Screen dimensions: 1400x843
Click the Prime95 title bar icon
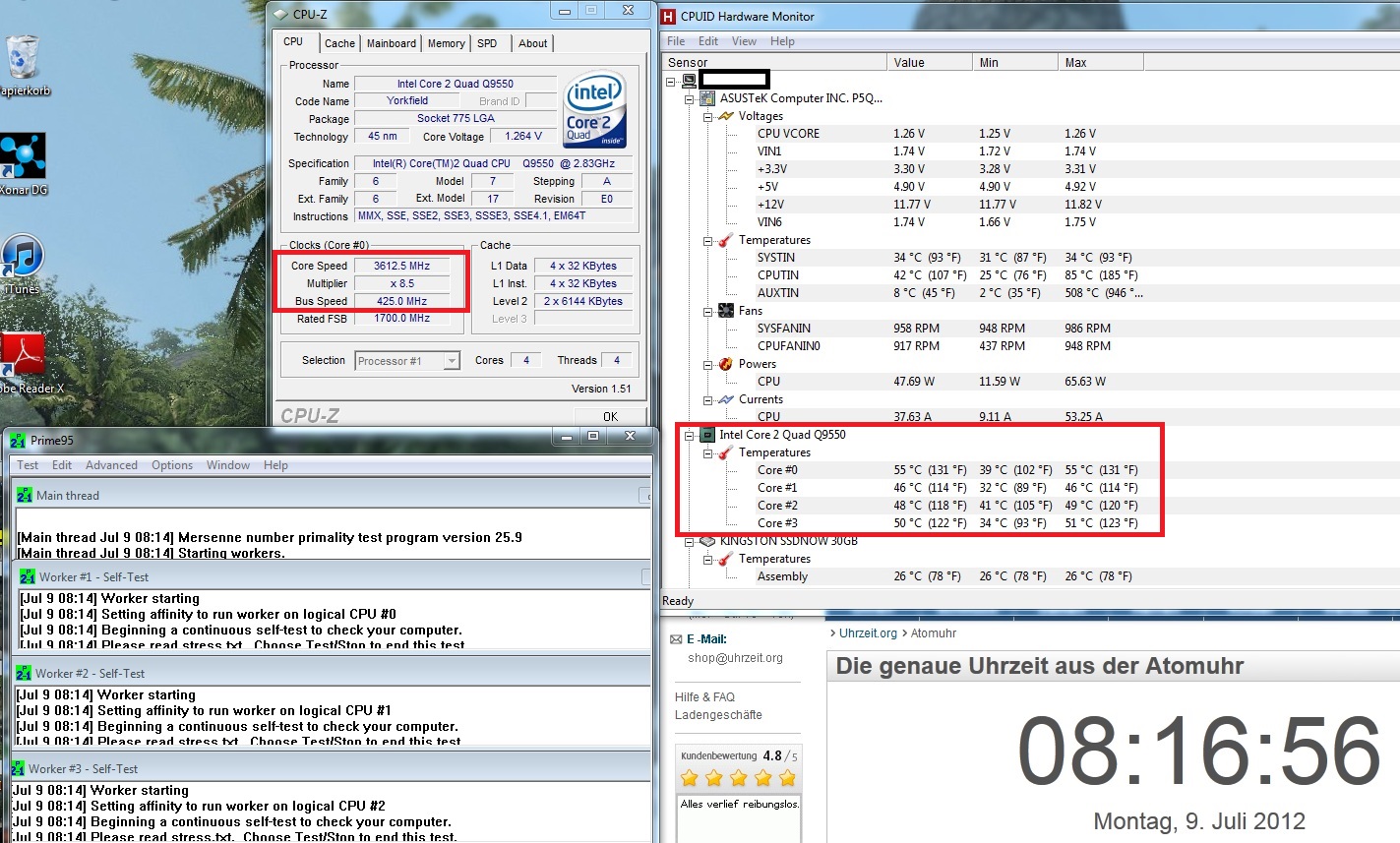click(x=18, y=440)
